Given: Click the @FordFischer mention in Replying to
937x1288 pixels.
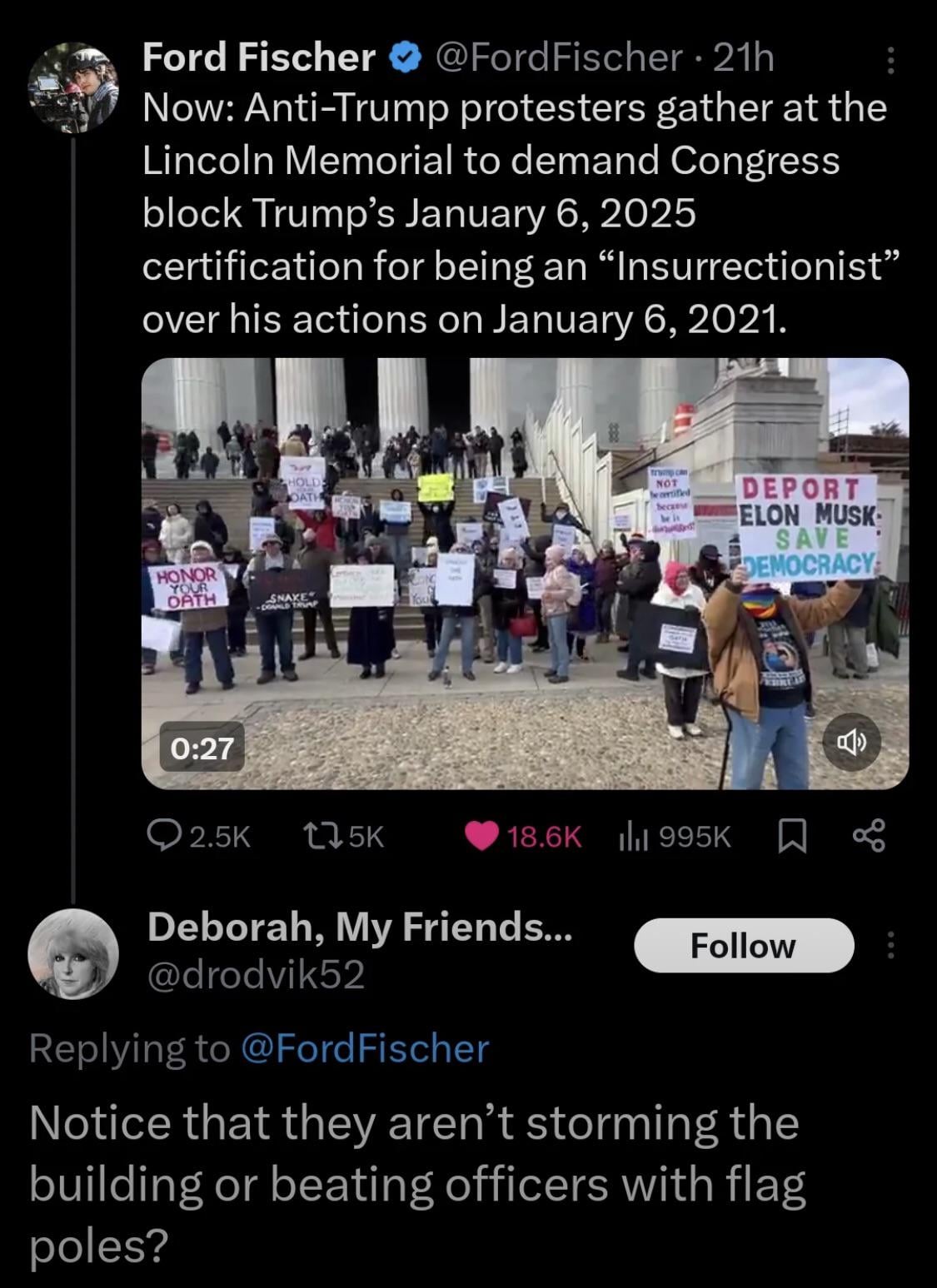Looking at the screenshot, I should tap(365, 1048).
